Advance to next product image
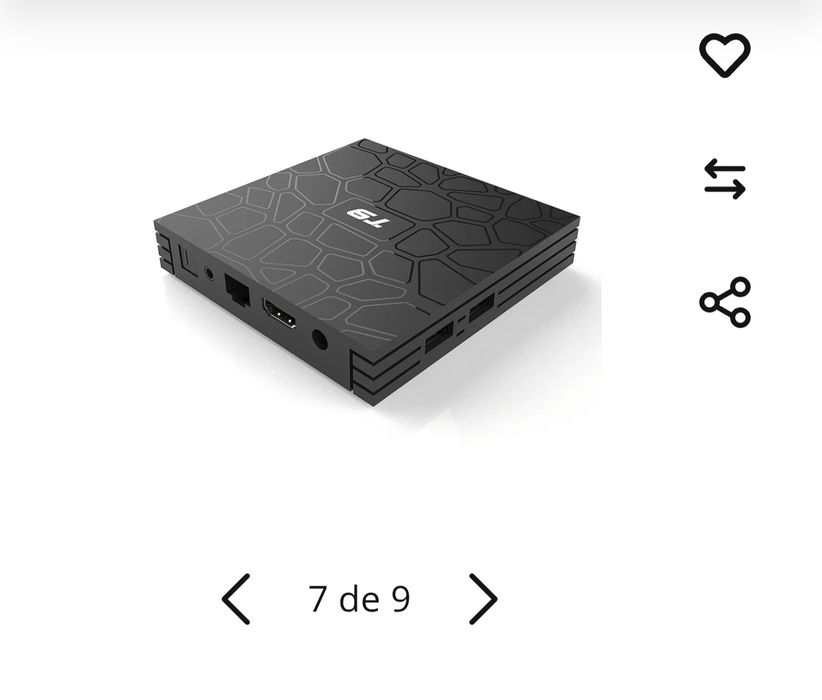 (483, 599)
